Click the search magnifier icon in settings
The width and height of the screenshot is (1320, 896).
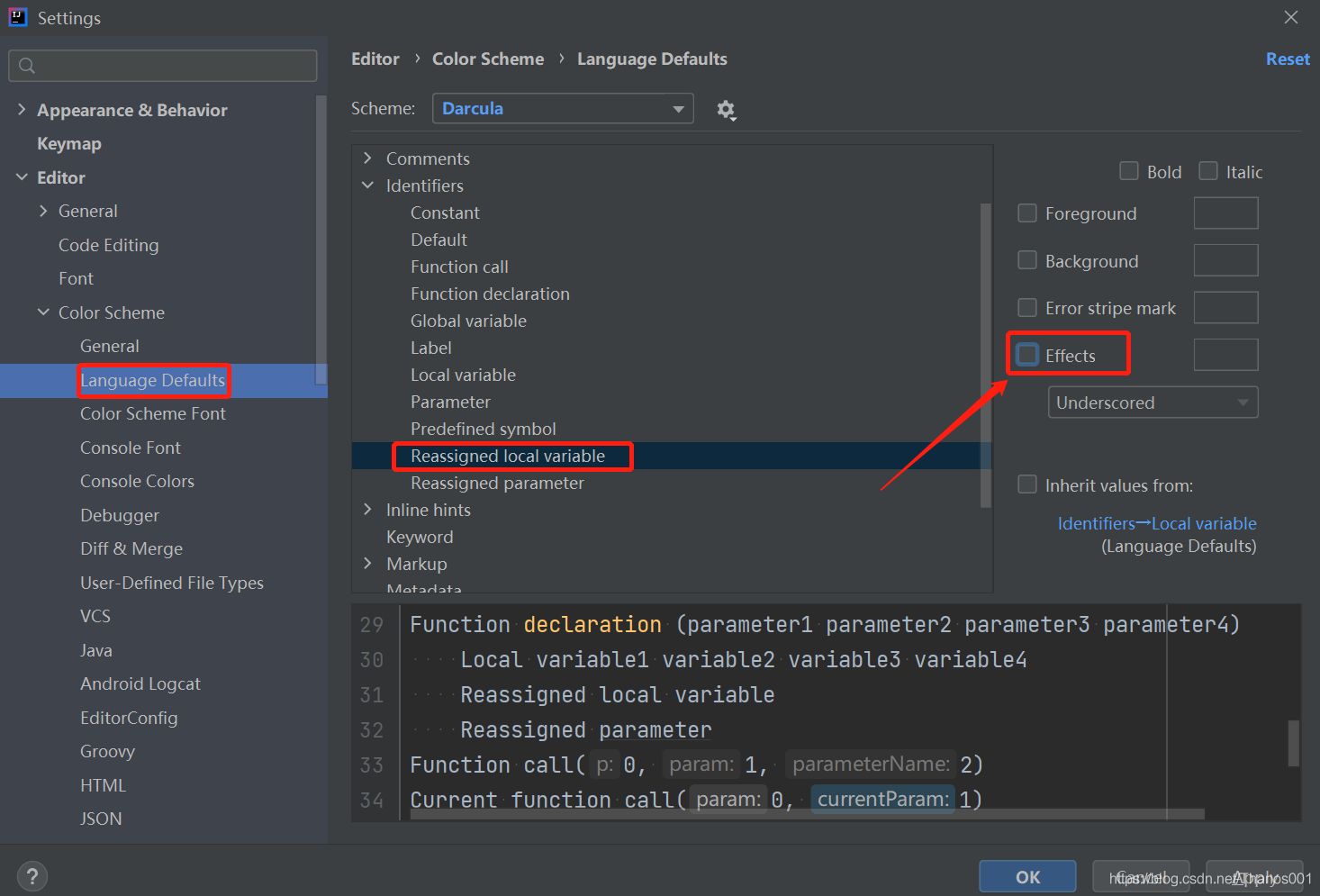click(x=27, y=66)
